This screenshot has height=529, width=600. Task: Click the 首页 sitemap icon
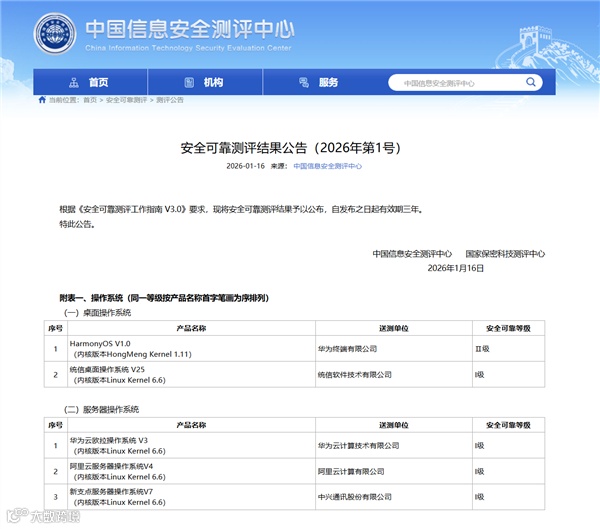74,82
